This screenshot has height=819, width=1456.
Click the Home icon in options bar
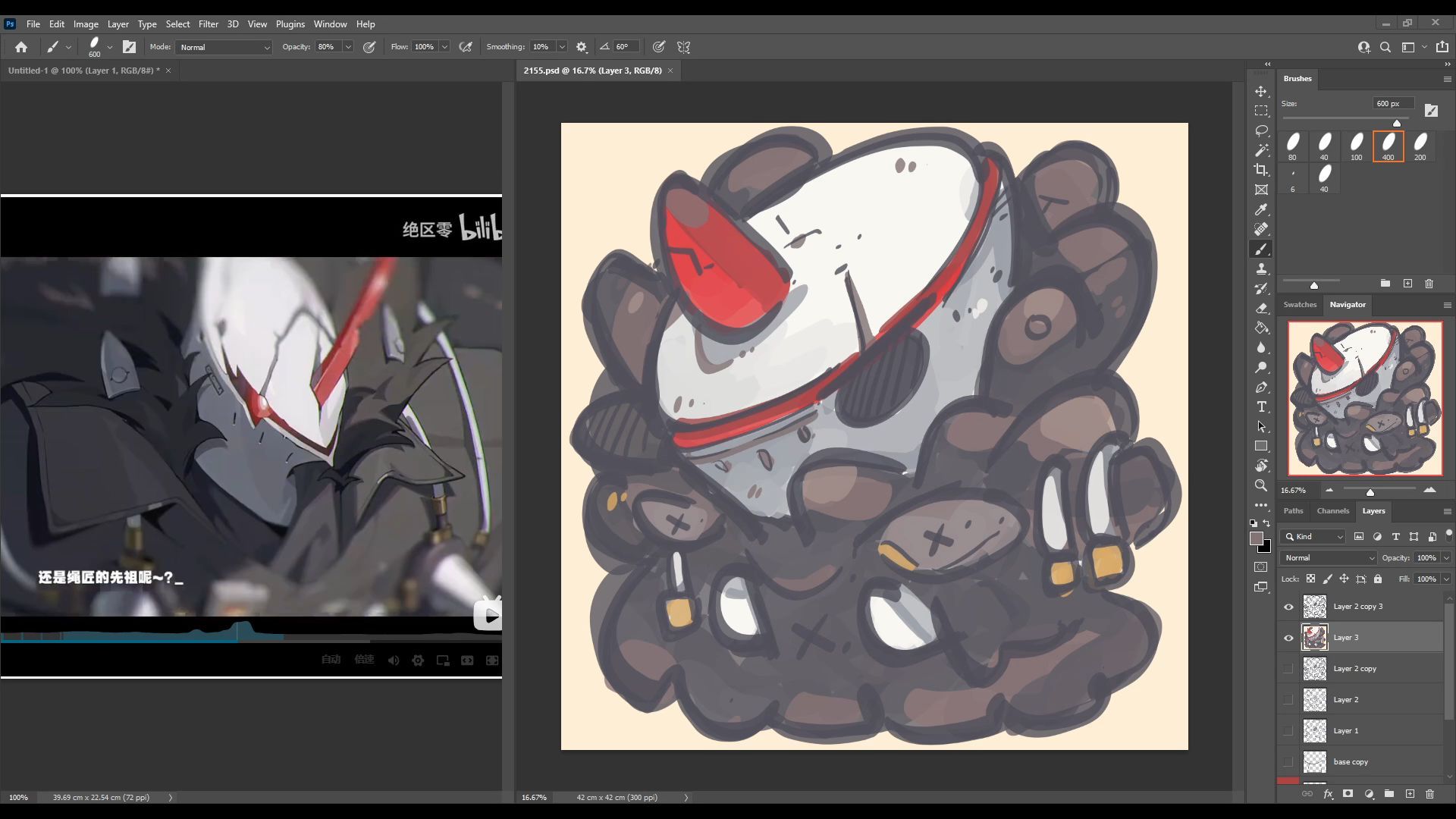point(21,47)
